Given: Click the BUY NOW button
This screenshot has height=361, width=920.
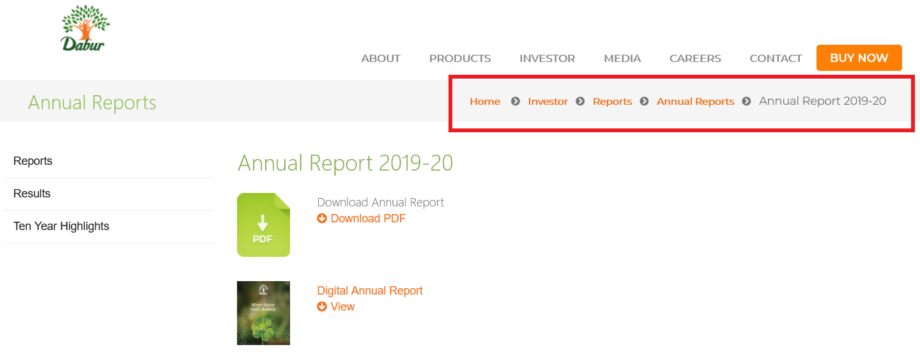Looking at the screenshot, I should tap(859, 58).
